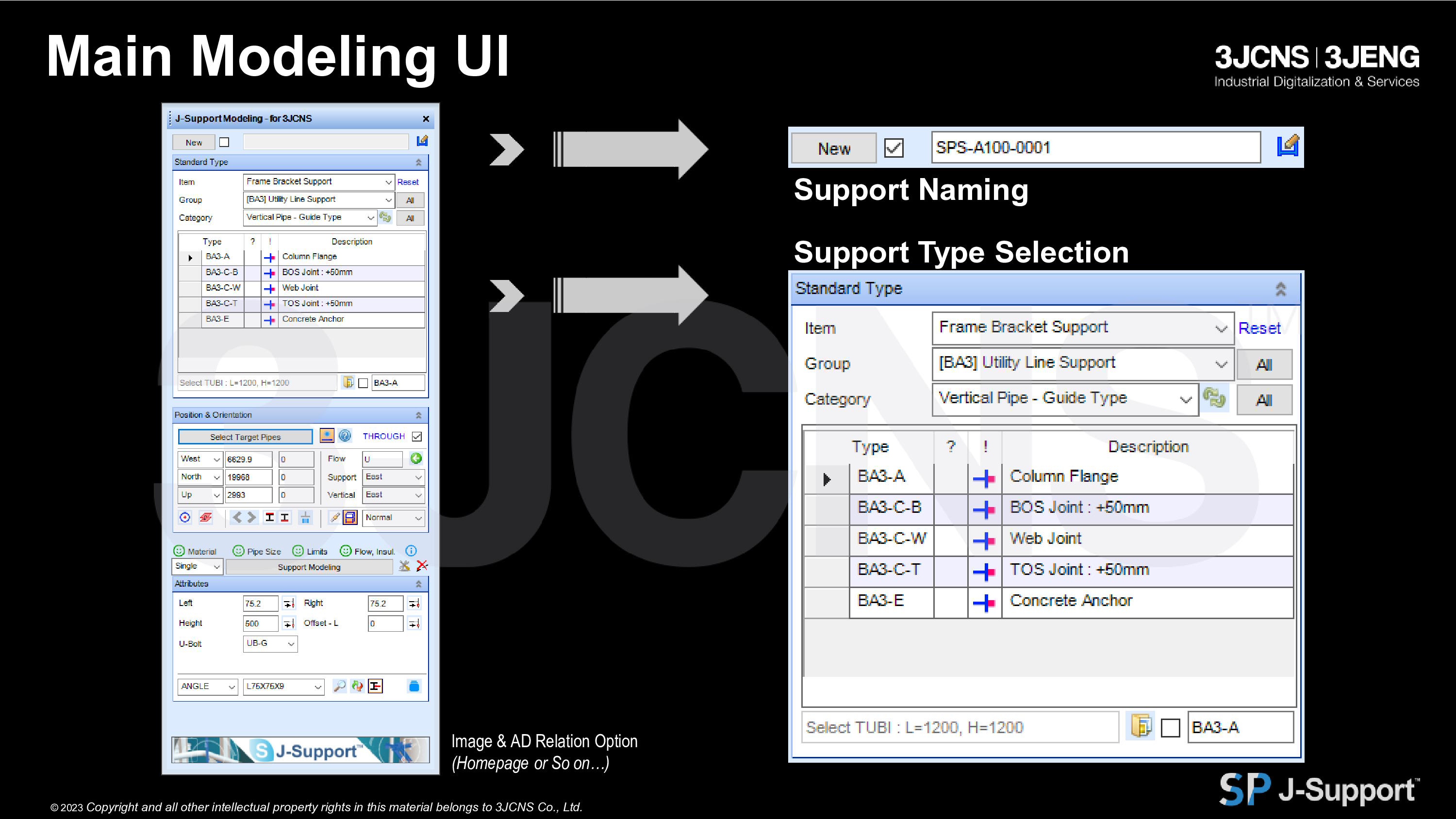Click the pick-value icon next to the Height field
The height and width of the screenshot is (819, 1456).
click(289, 623)
